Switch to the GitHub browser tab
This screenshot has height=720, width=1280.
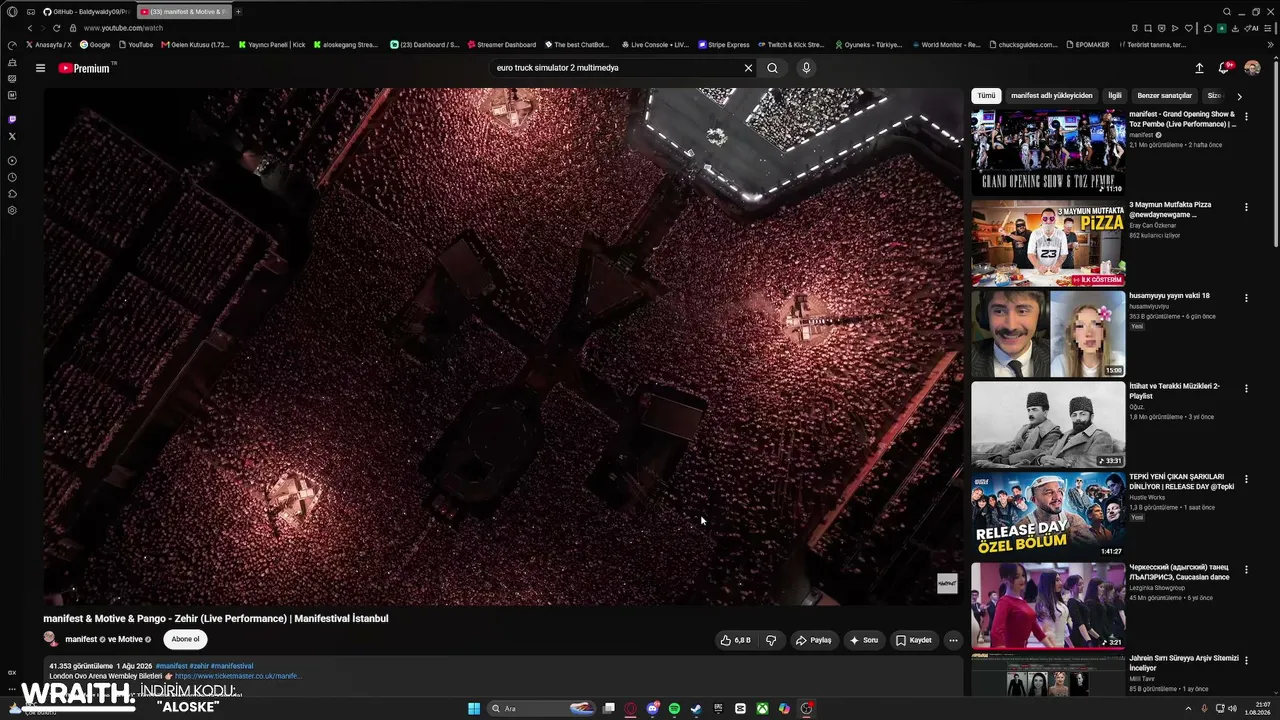click(x=86, y=11)
